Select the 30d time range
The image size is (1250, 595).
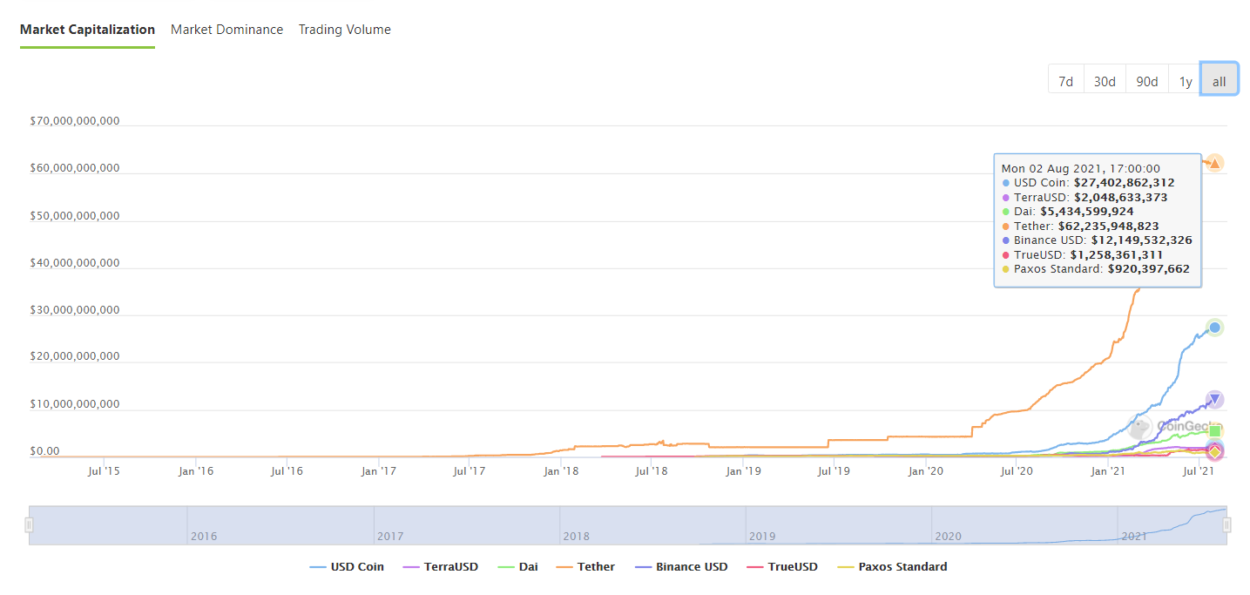[x=1104, y=81]
